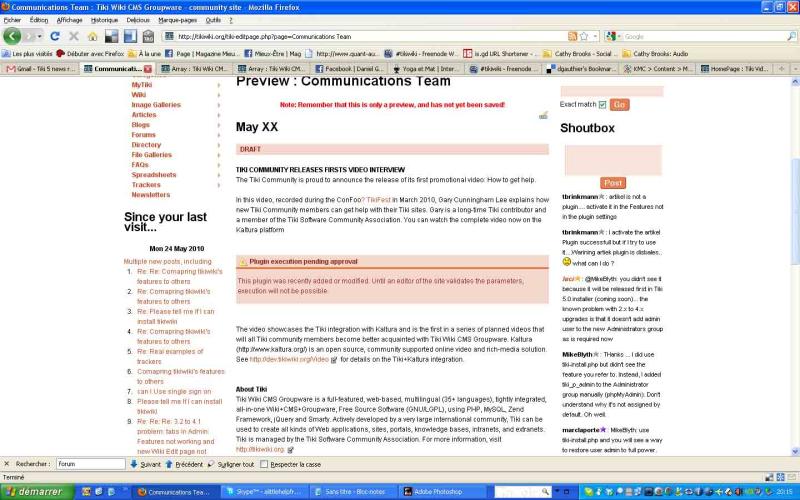800x500 pixels.
Task: Click the gray tag icon in toolbar
Action: coord(148,36)
